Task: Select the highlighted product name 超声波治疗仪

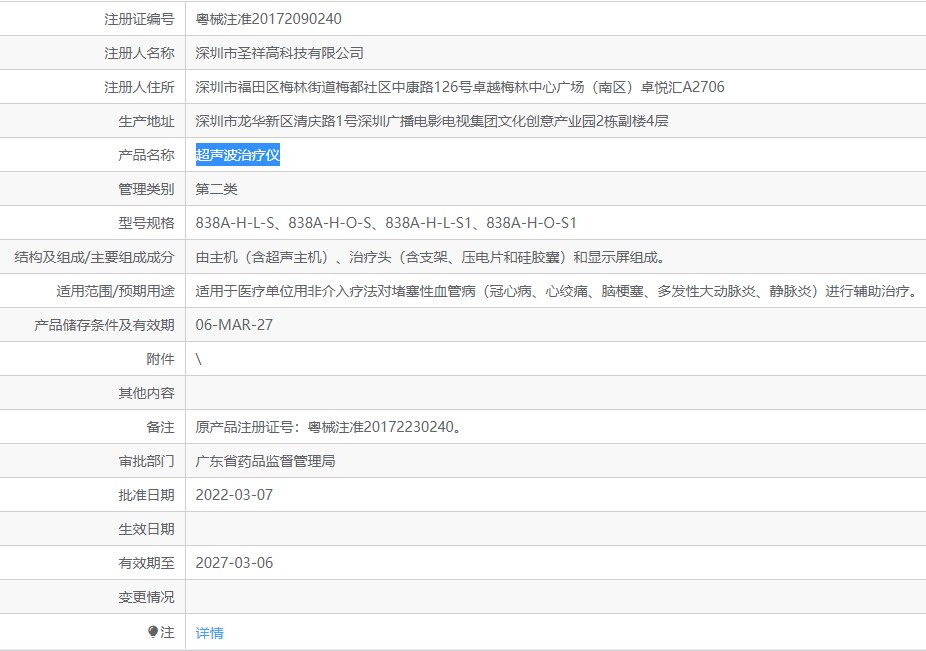Action: click(x=238, y=155)
